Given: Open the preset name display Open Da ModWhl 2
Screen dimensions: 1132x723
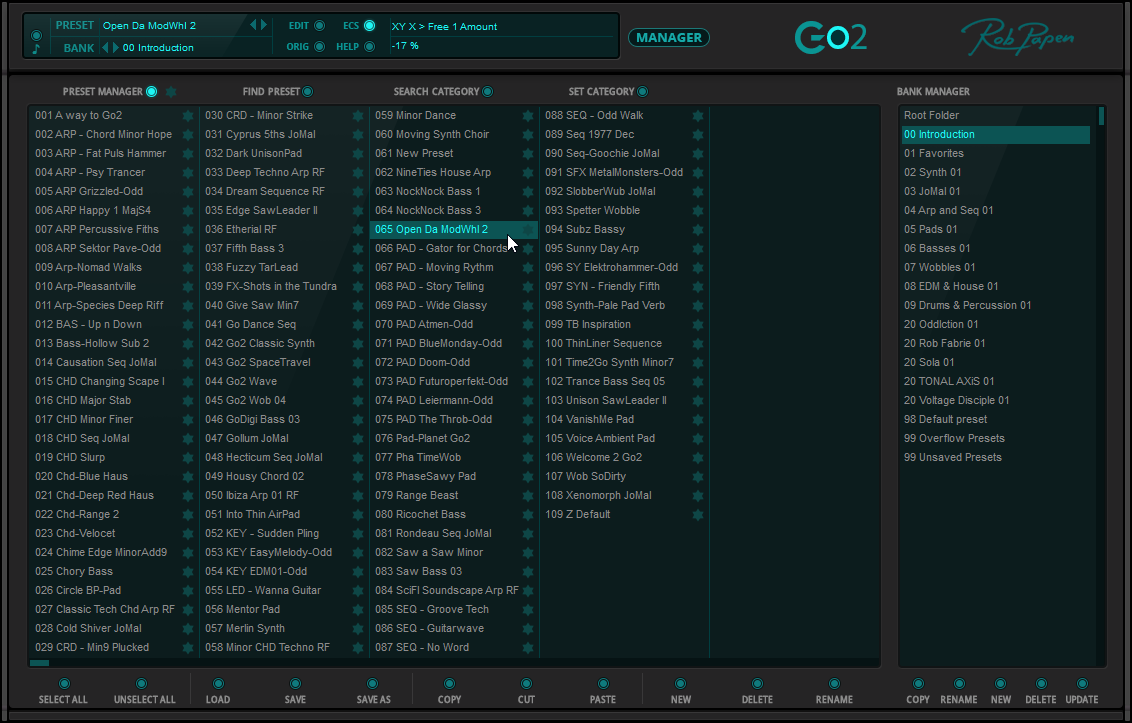Looking at the screenshot, I should click(149, 25).
